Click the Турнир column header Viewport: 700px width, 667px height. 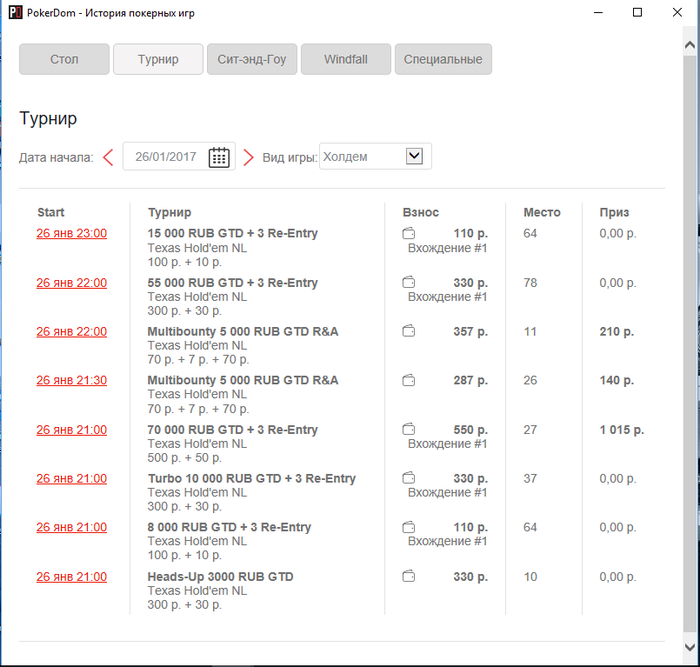(170, 212)
